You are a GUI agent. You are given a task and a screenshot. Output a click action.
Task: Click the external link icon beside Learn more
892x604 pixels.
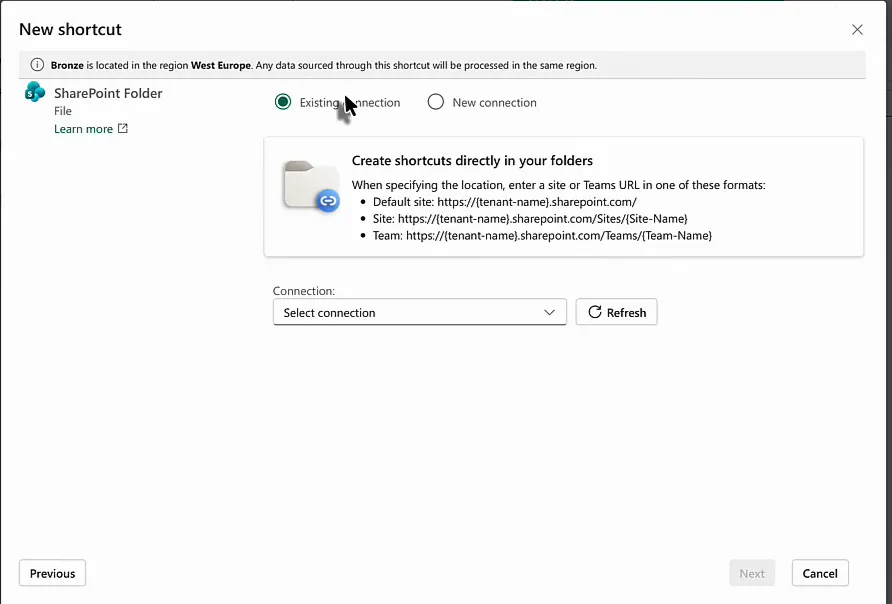(x=123, y=129)
